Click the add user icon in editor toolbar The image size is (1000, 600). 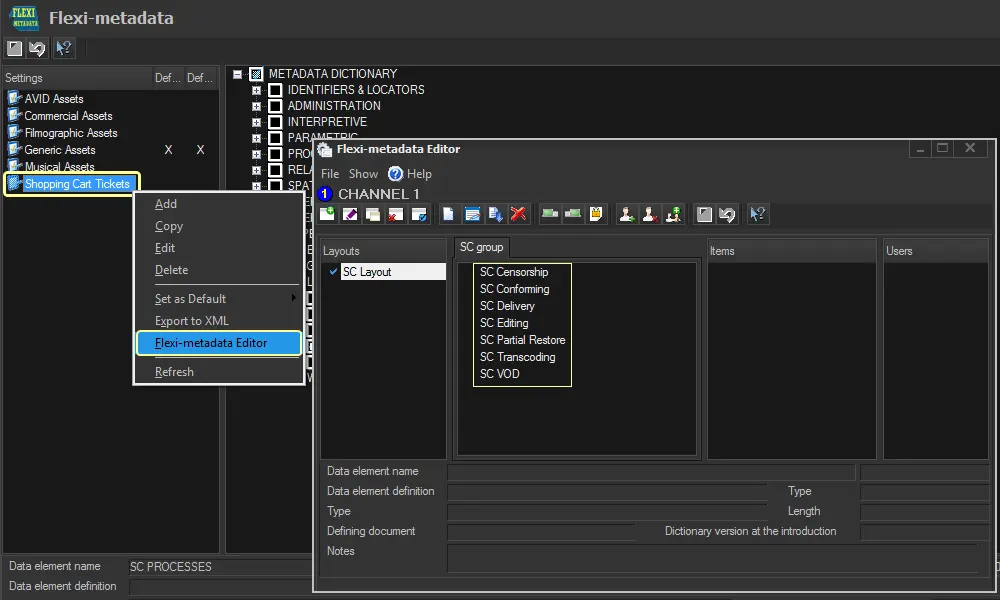pos(627,214)
